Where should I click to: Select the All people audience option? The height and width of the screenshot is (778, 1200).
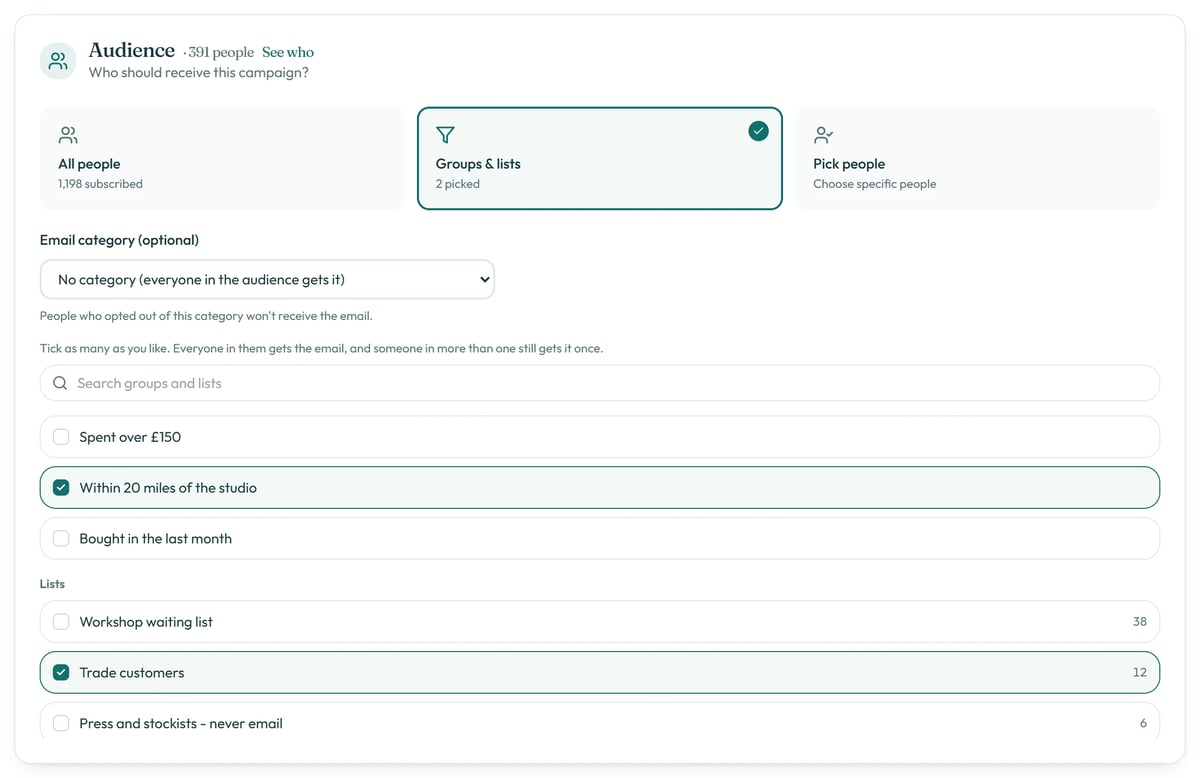(223, 158)
